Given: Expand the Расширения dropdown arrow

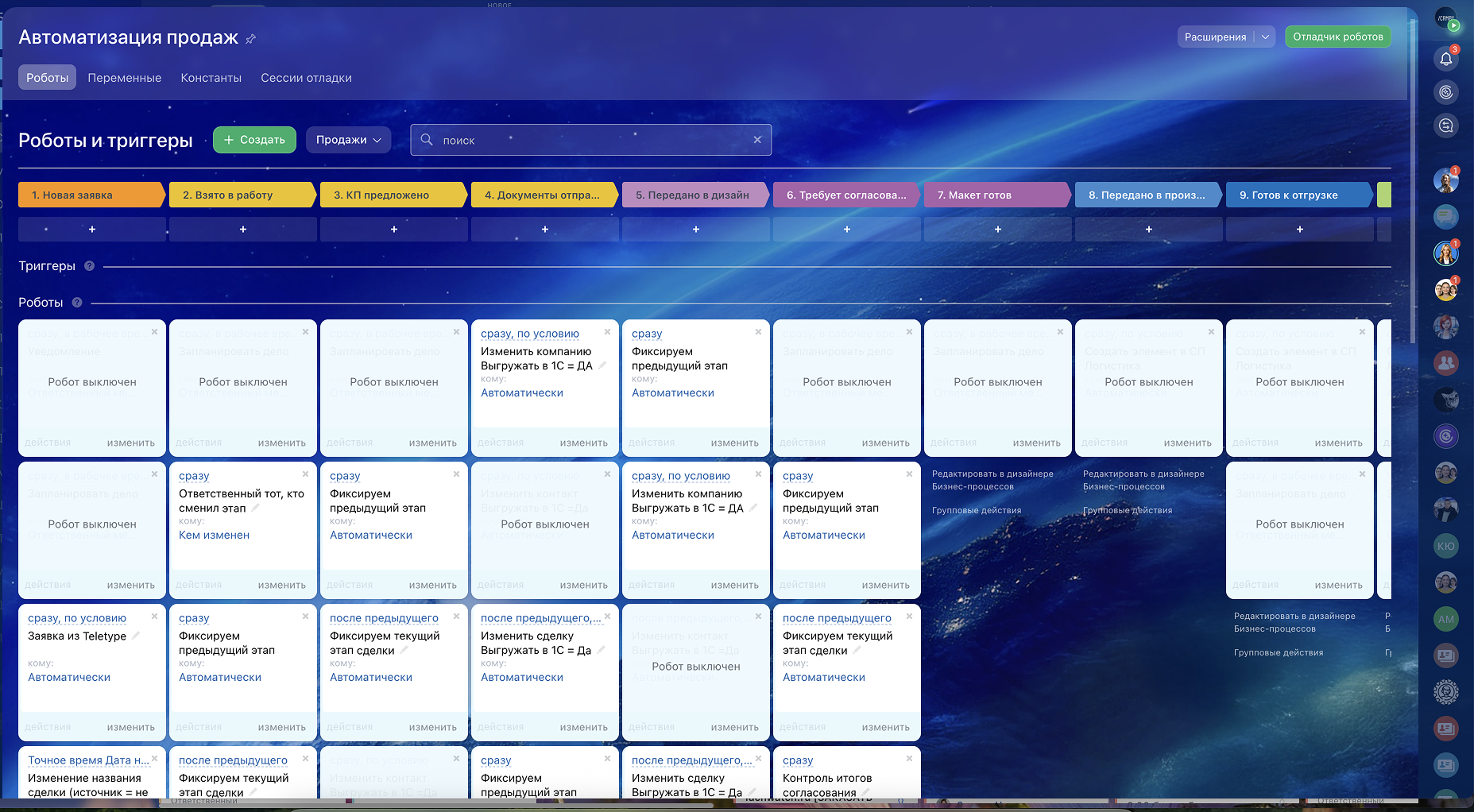Looking at the screenshot, I should click(x=1265, y=37).
